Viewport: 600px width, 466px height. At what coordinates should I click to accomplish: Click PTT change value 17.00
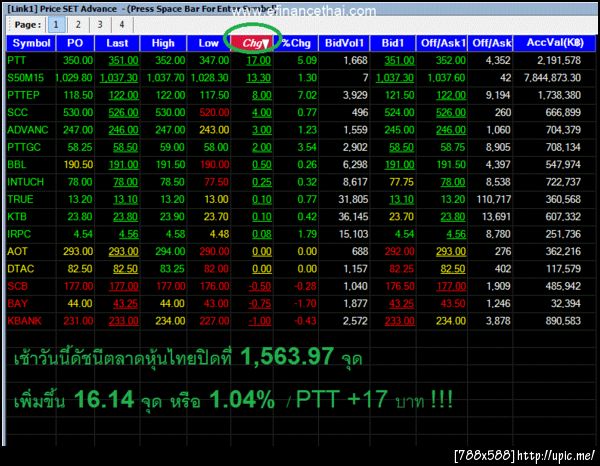[258, 60]
